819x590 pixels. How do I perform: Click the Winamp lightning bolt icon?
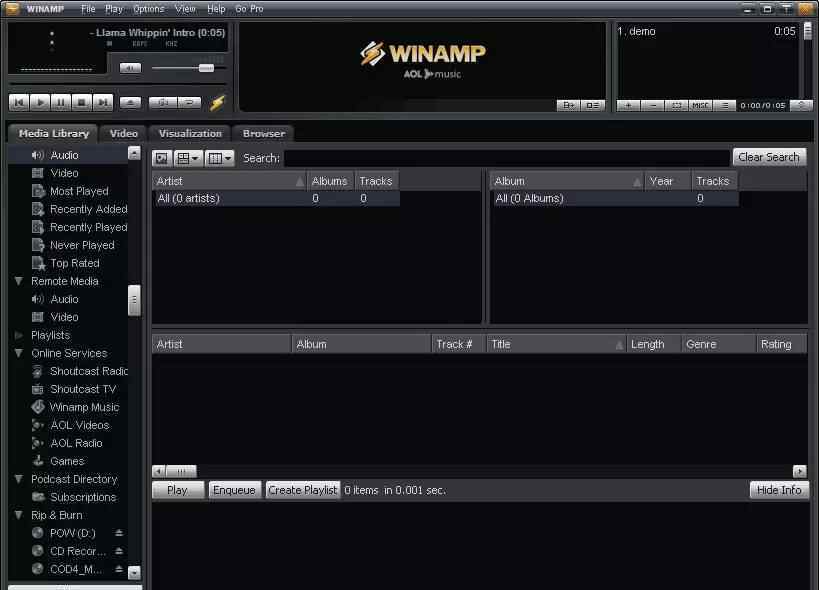pos(217,102)
